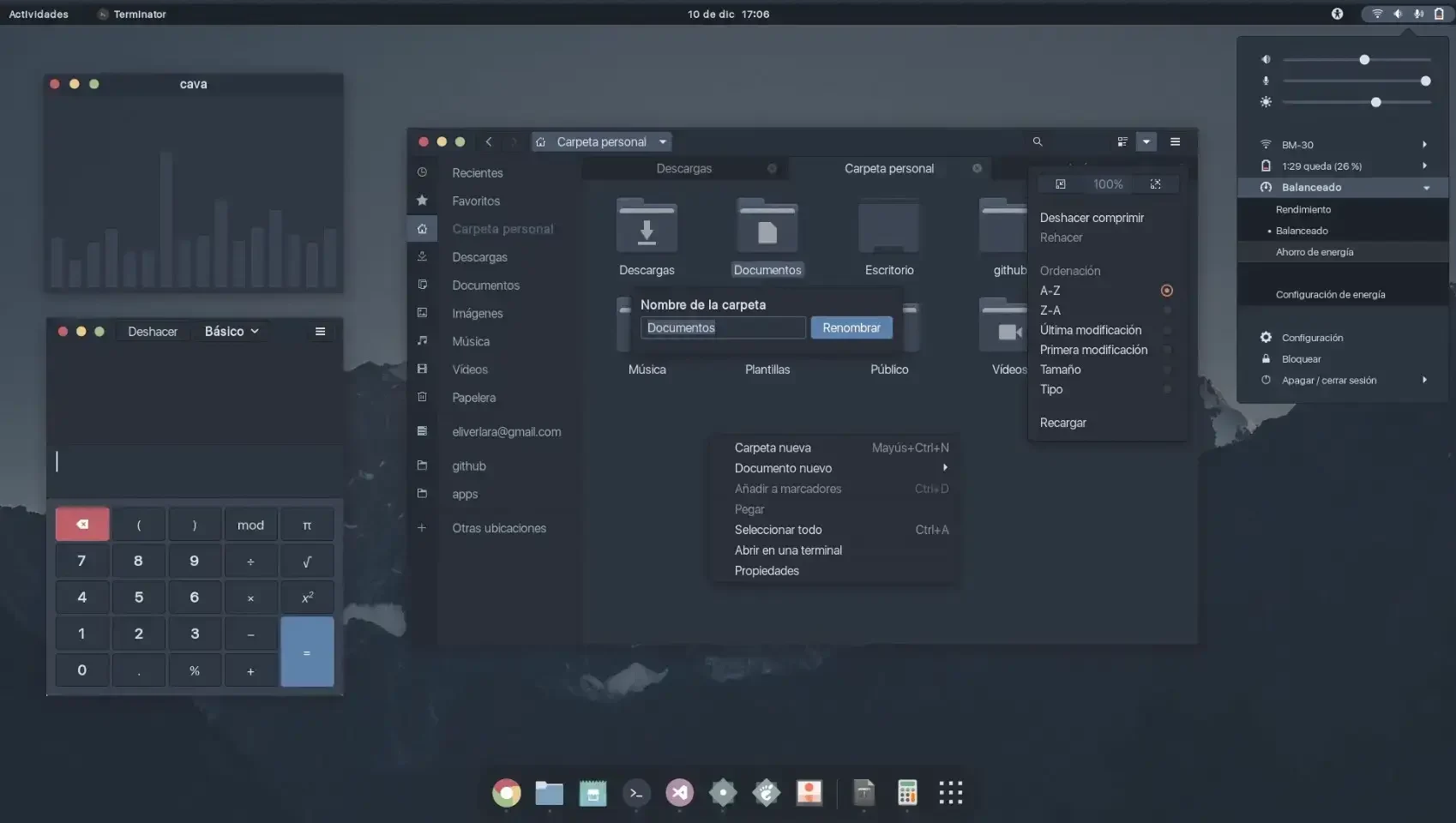Click the Recientes clock icon in sidebar
This screenshot has height=823, width=1456.
point(422,171)
